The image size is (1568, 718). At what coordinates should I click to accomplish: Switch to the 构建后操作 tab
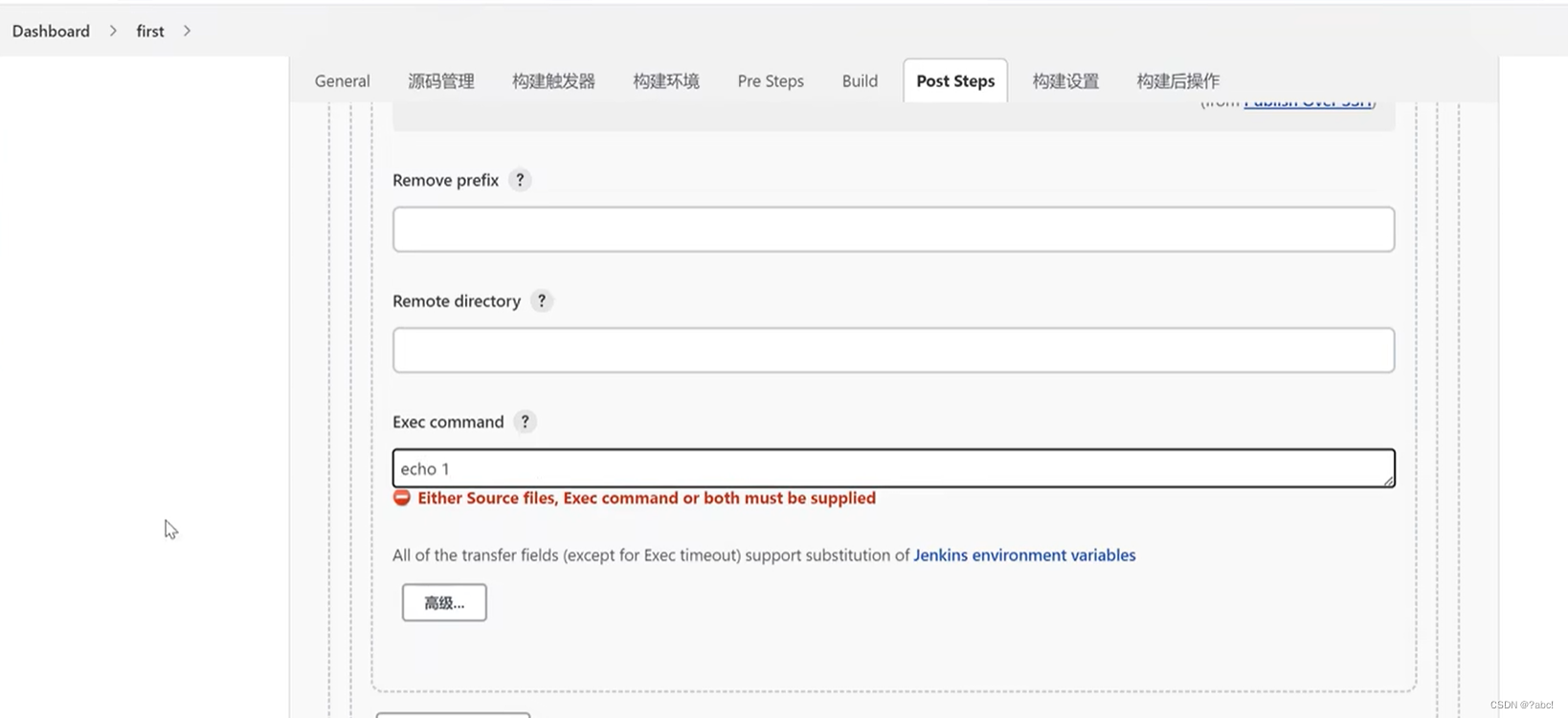click(1178, 81)
